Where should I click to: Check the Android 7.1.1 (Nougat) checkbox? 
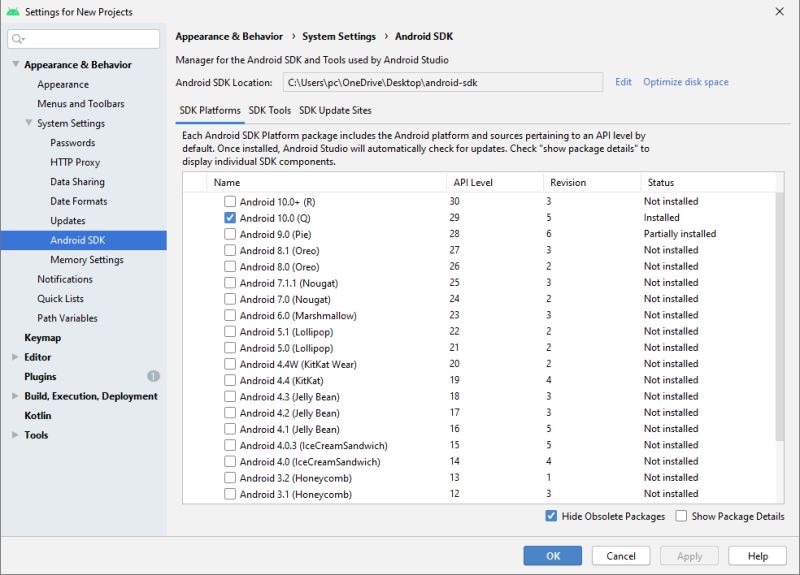pos(230,283)
